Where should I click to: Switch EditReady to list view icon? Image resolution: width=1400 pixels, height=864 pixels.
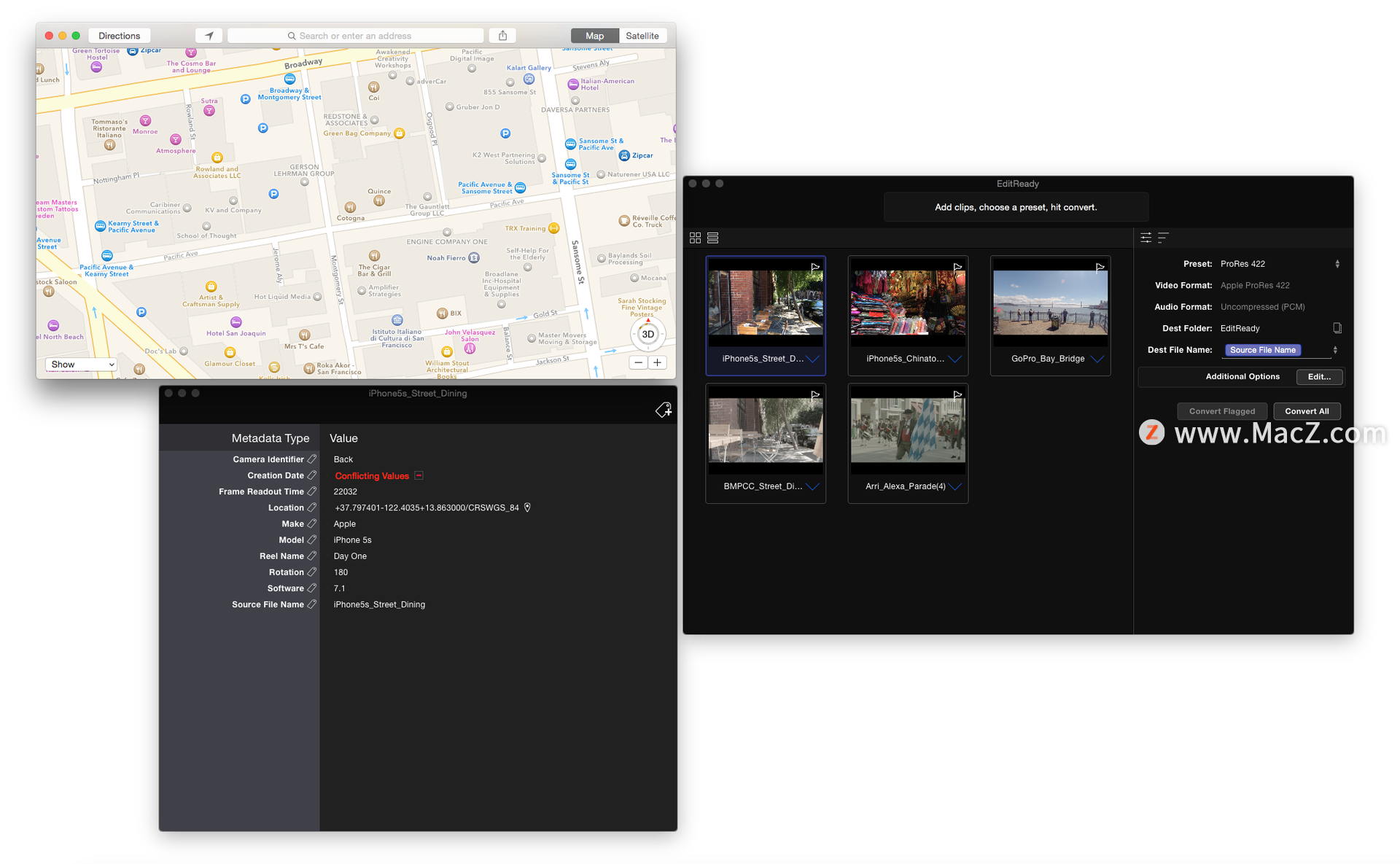point(713,238)
